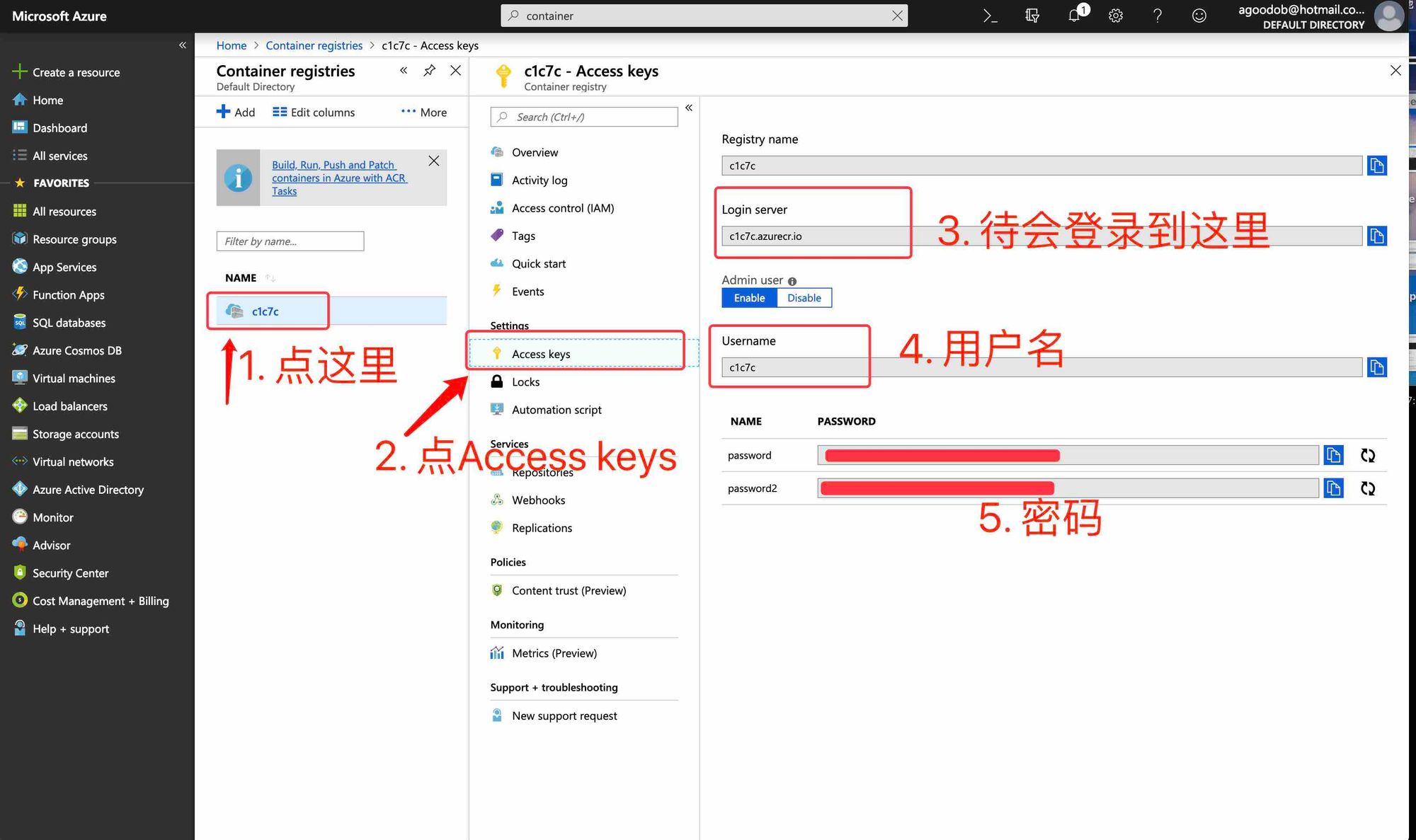Copy the Registry name value
Viewport: 1416px width, 840px height.
pyautogui.click(x=1376, y=165)
